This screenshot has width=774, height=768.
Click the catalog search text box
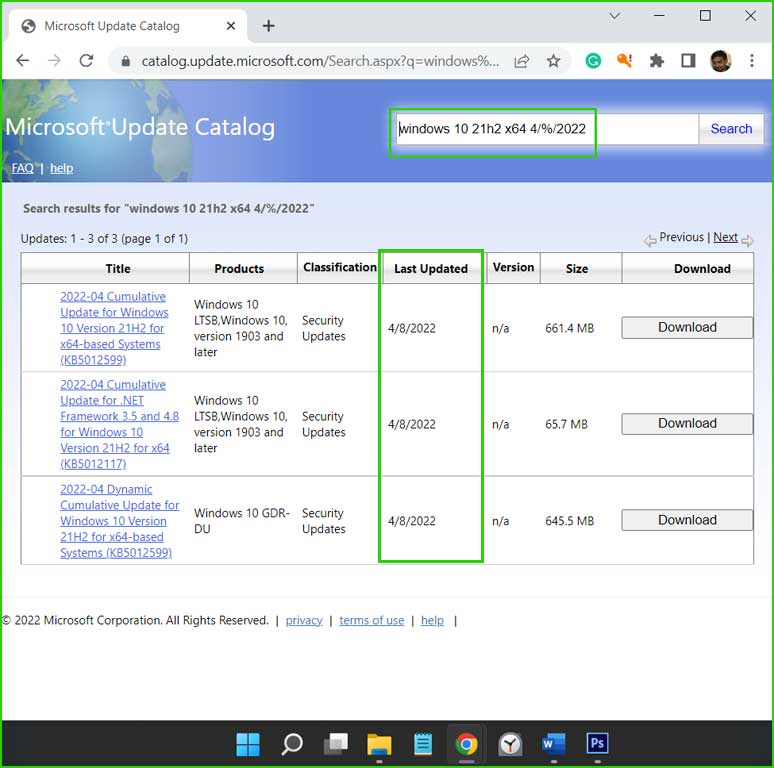tap(547, 129)
